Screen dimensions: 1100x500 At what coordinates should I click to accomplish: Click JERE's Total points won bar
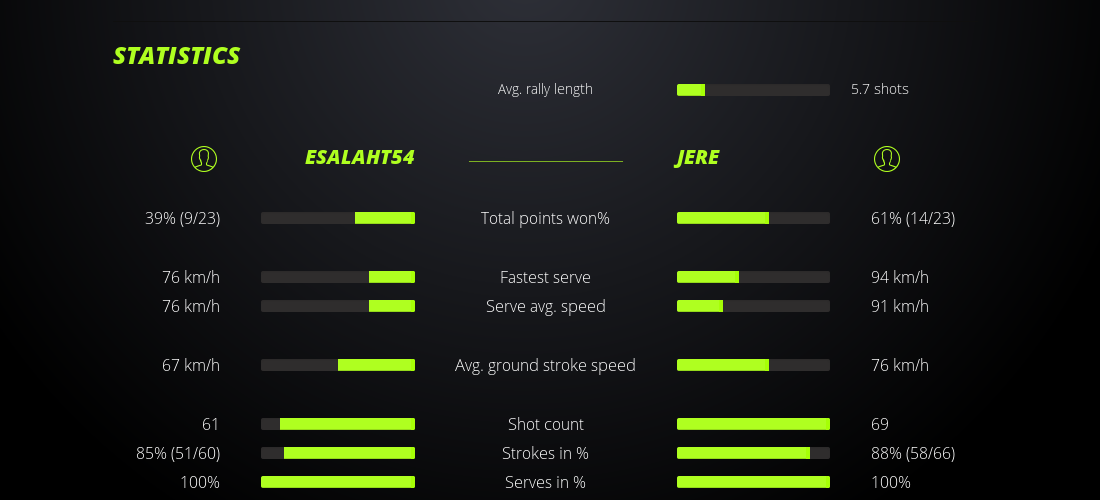(753, 218)
